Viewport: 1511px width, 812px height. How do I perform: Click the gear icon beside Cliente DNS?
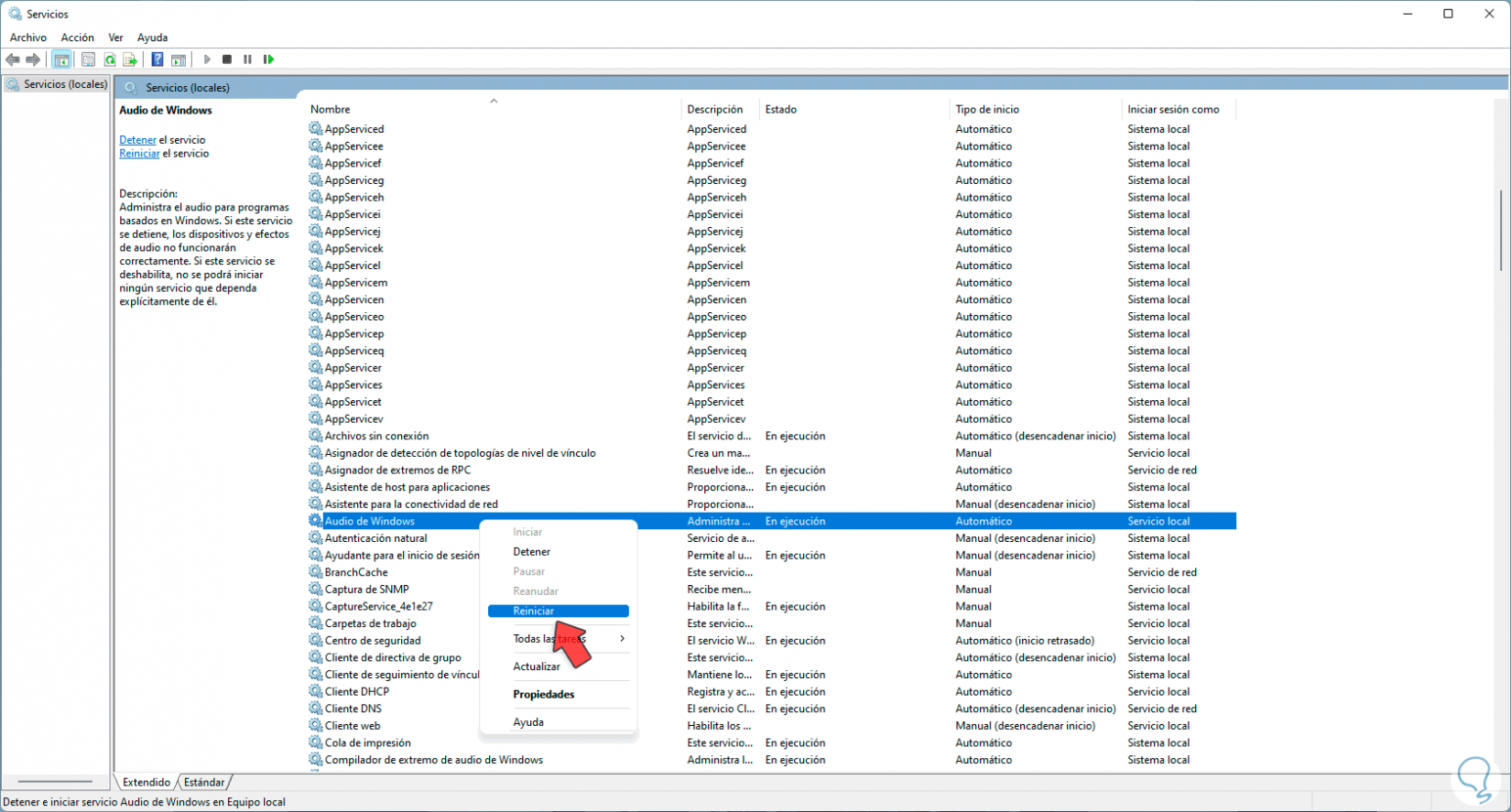click(315, 709)
